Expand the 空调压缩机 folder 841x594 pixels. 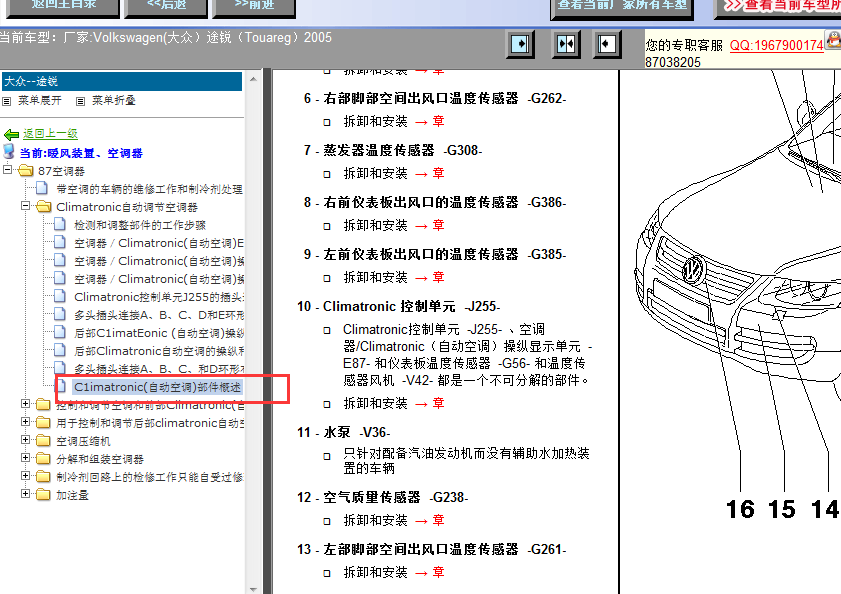click(x=25, y=440)
